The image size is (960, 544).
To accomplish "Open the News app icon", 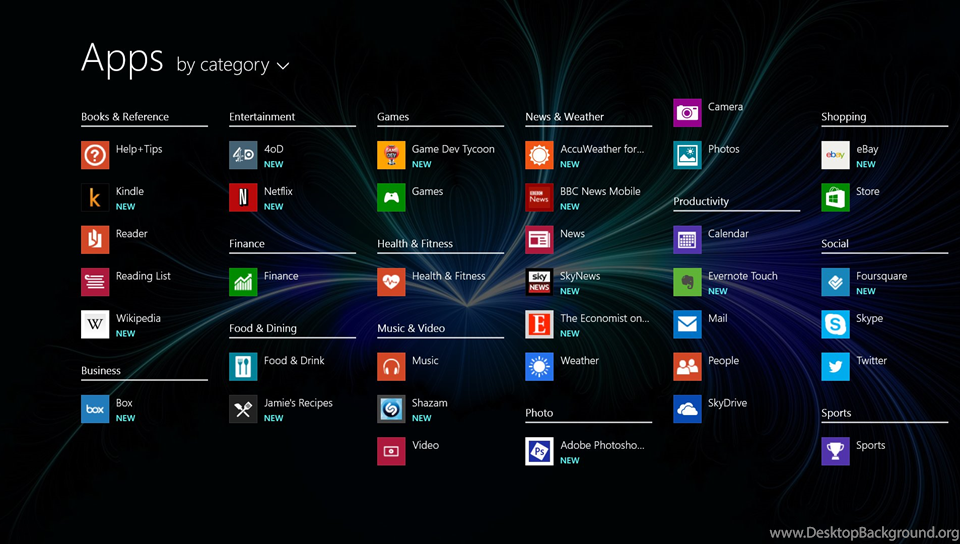I will (539, 239).
